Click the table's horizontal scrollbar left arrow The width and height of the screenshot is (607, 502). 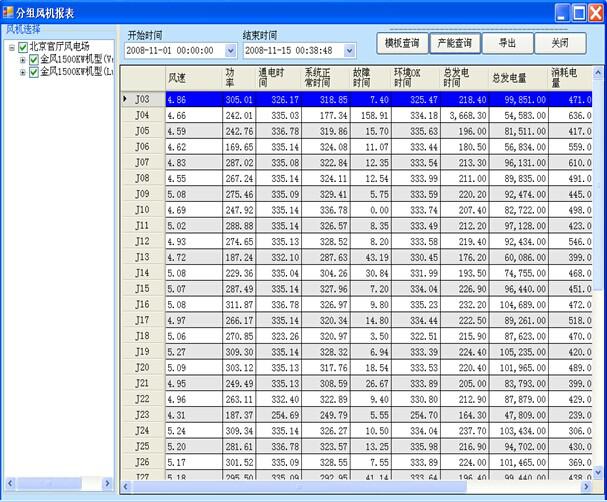coord(125,487)
